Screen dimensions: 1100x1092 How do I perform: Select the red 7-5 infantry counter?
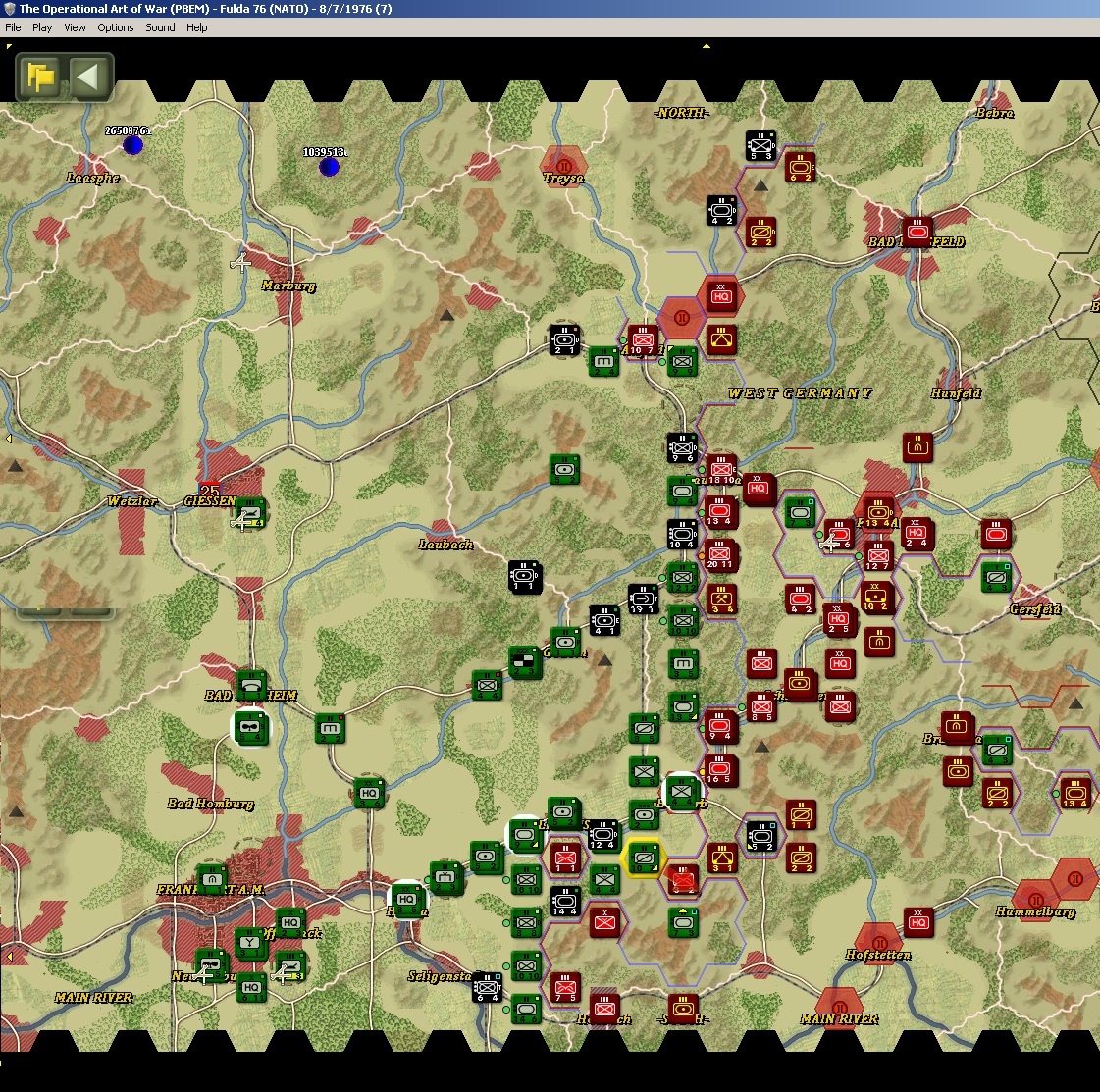[565, 987]
